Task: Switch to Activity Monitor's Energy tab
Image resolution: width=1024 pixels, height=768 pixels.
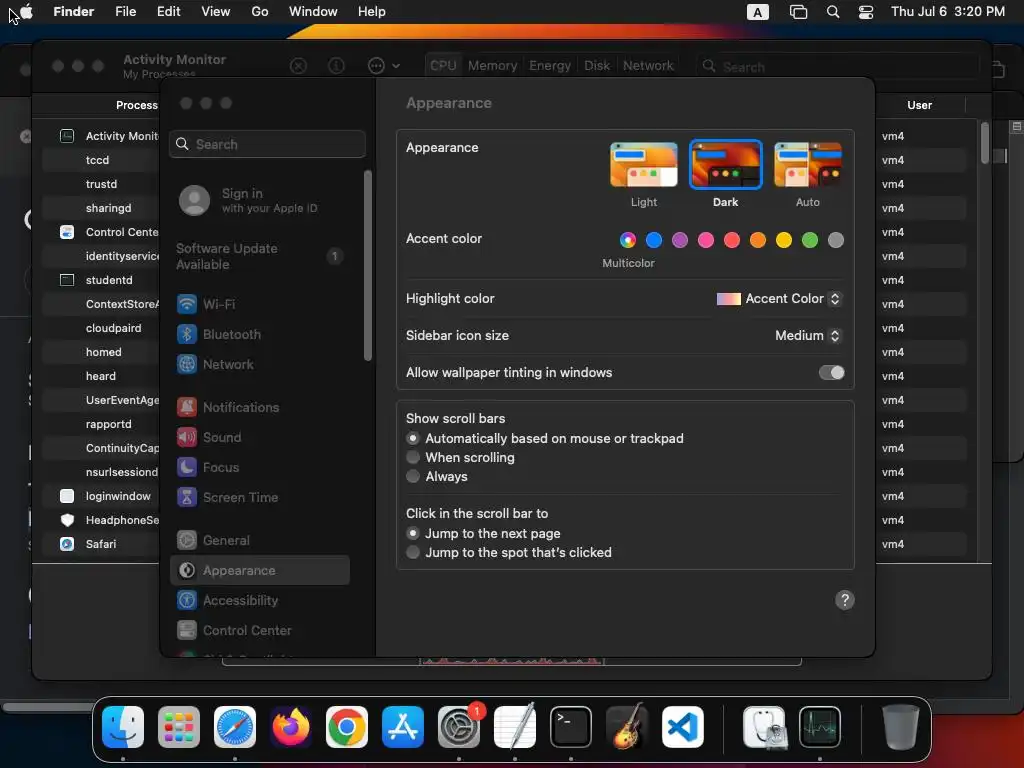Action: 550,66
